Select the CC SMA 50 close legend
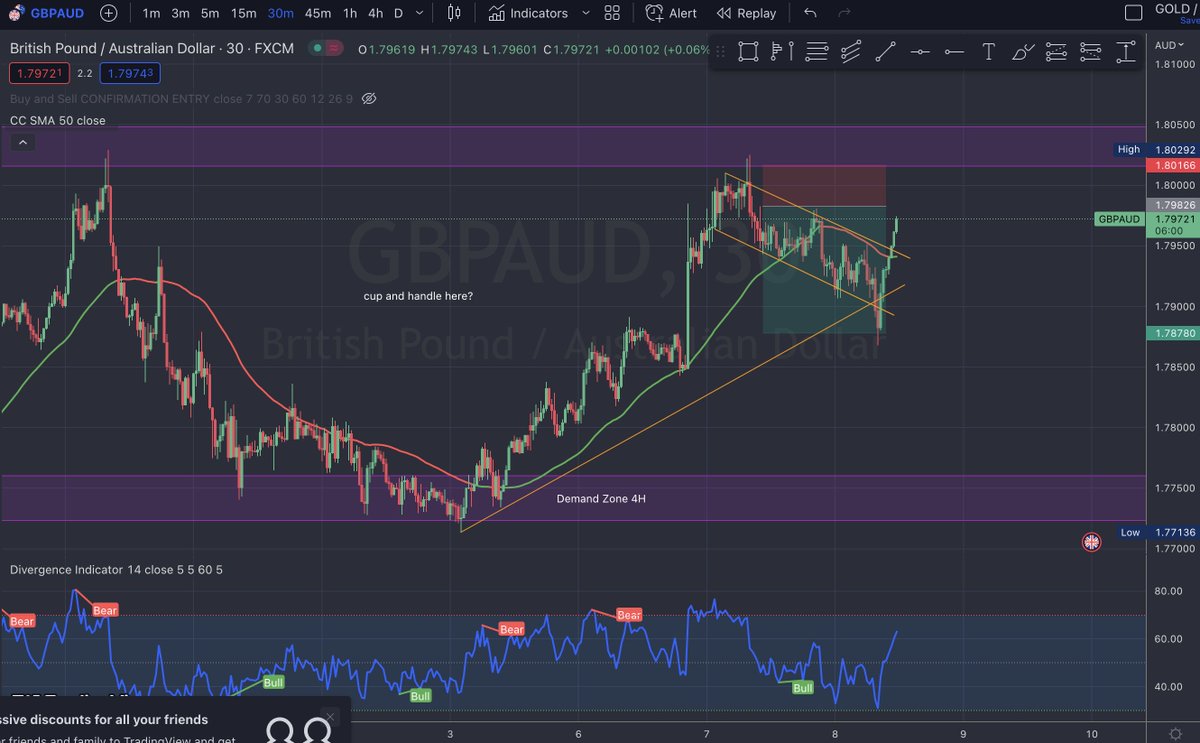 point(57,120)
